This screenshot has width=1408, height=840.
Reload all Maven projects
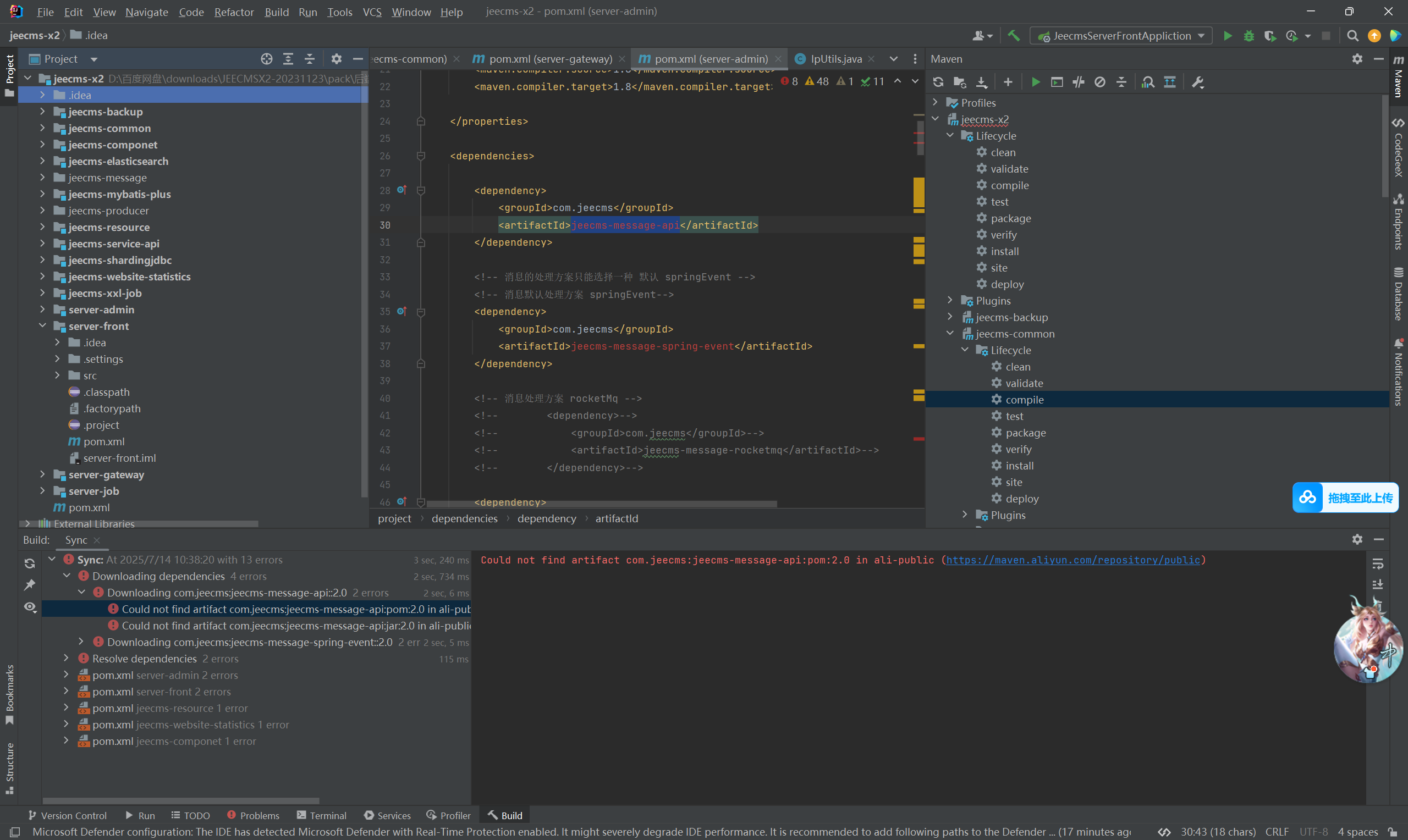coord(938,82)
